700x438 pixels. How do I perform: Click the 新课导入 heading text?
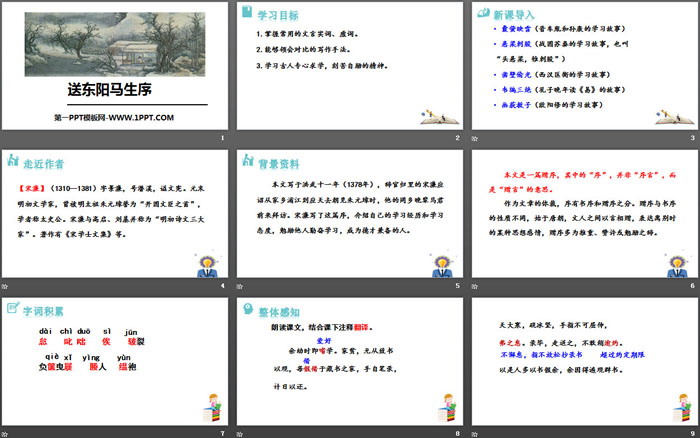pos(514,15)
